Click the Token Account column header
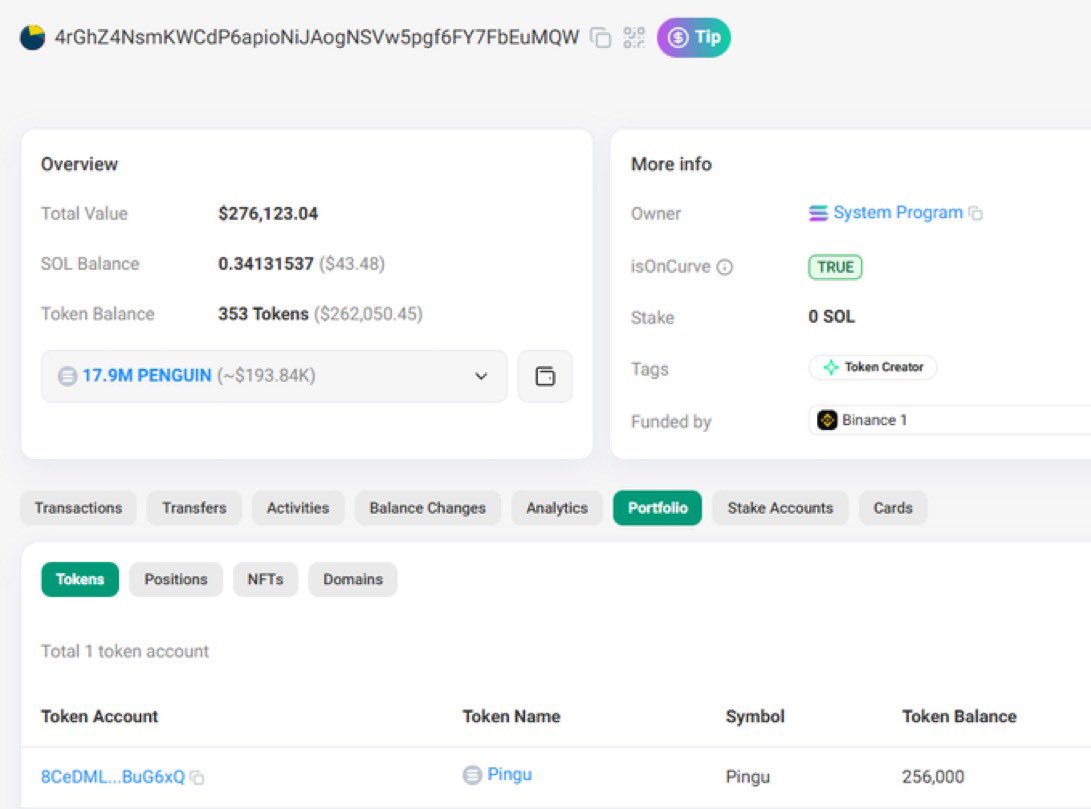Screen dimensions: 1091x809 pos(99,716)
